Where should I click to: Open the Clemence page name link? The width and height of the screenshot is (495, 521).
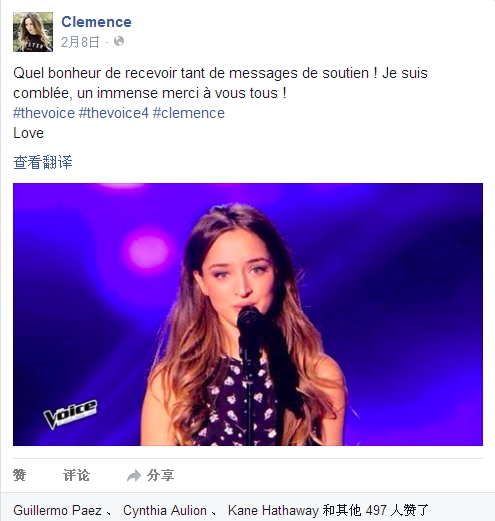96,22
